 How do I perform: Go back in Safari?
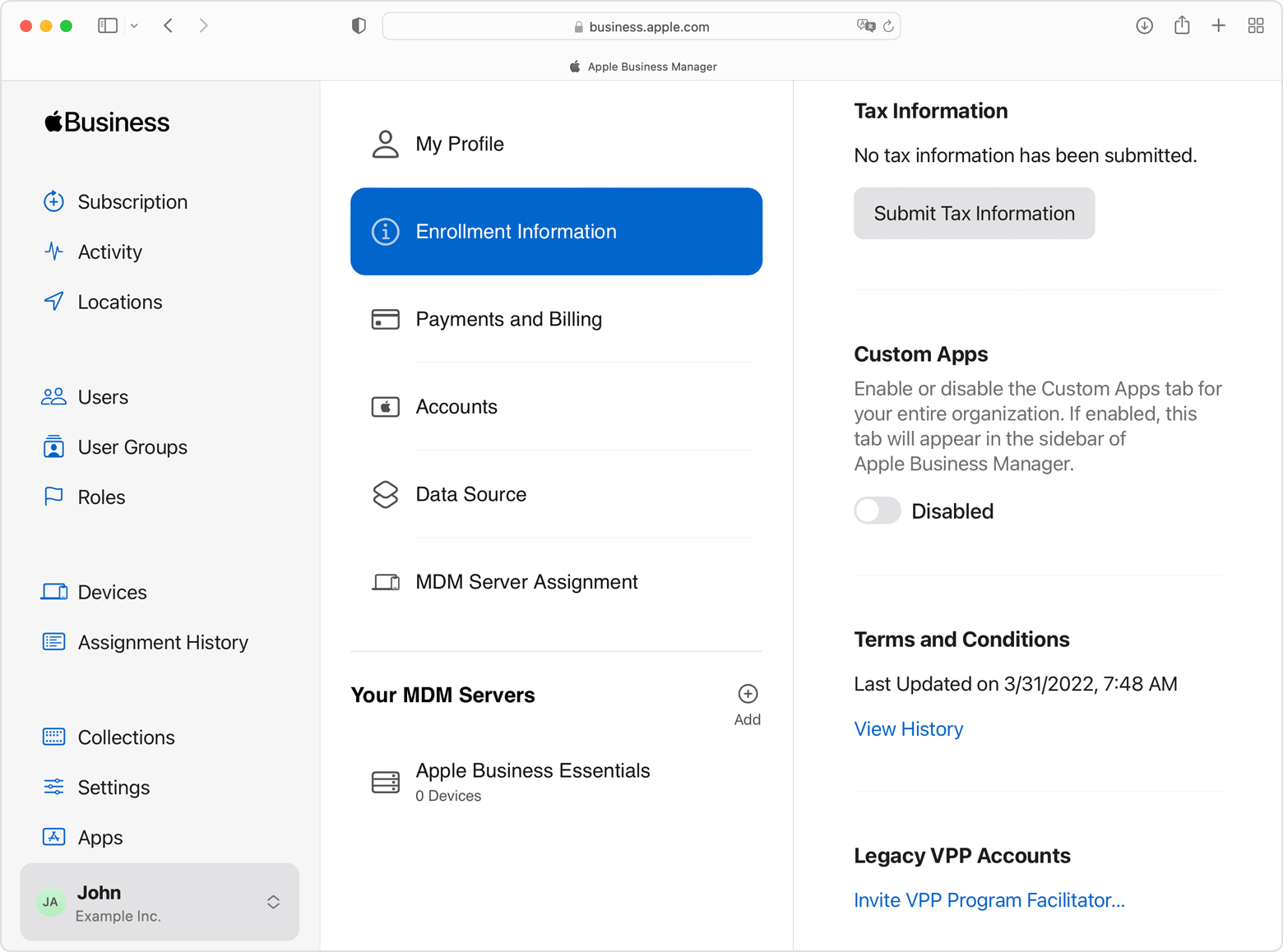[169, 26]
